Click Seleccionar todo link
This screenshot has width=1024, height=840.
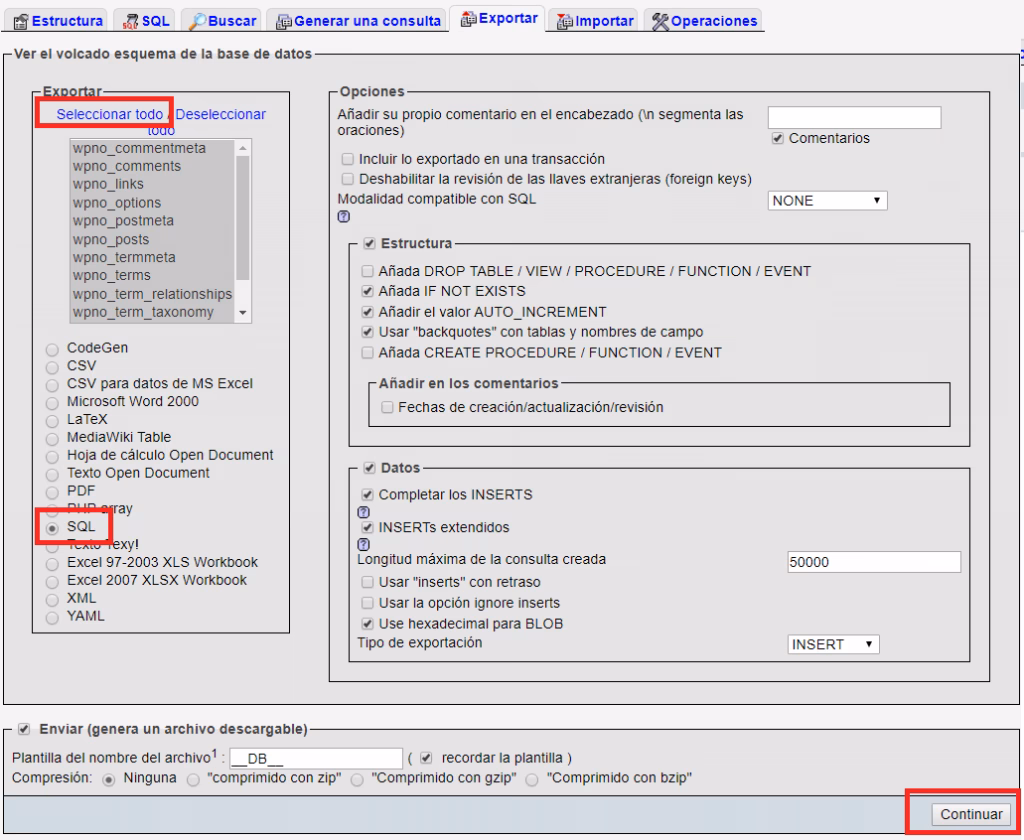(x=109, y=114)
